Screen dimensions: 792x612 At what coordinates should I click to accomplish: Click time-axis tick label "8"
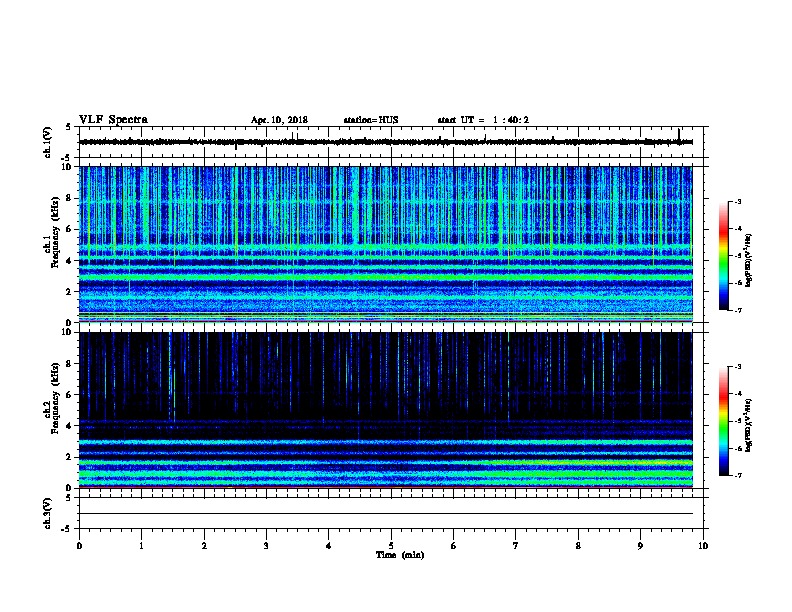(x=578, y=546)
